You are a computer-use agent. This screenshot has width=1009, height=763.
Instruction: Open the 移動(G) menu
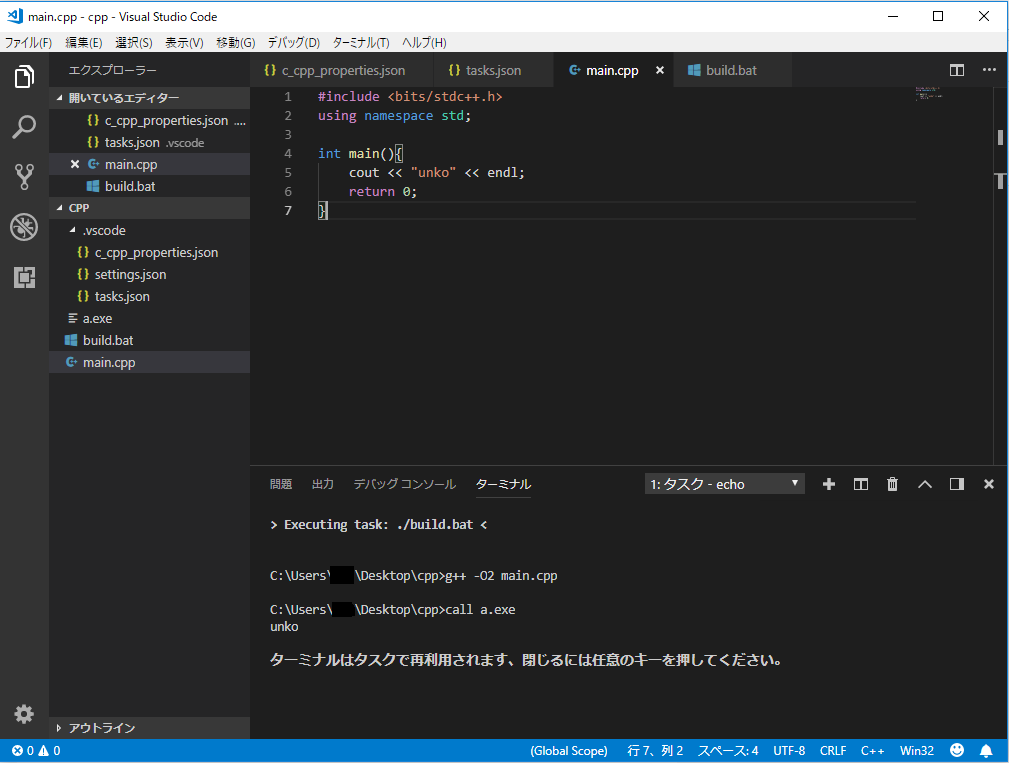click(236, 42)
